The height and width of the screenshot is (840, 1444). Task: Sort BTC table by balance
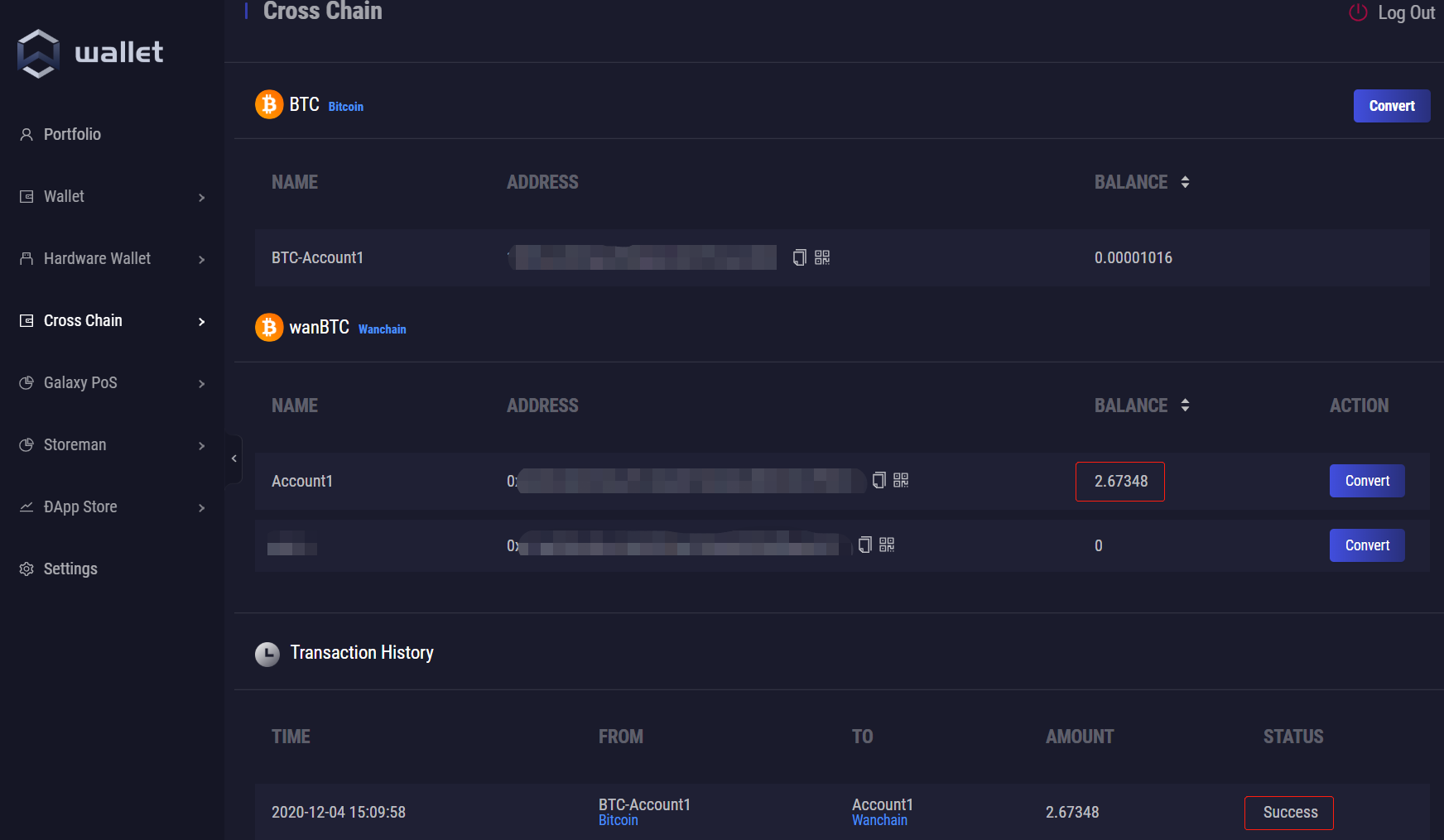[1185, 182]
